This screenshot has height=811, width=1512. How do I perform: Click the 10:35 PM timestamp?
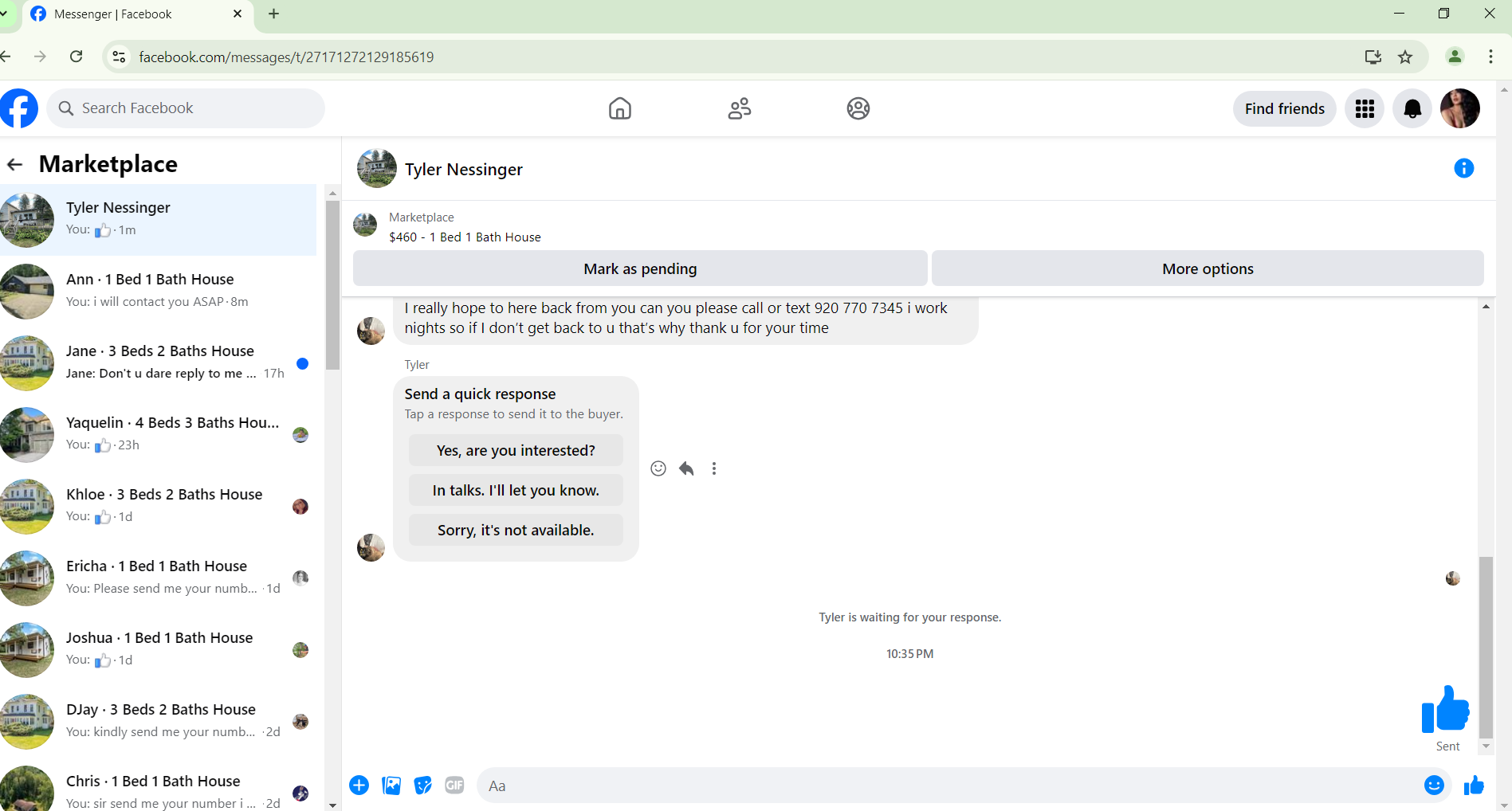(x=910, y=654)
